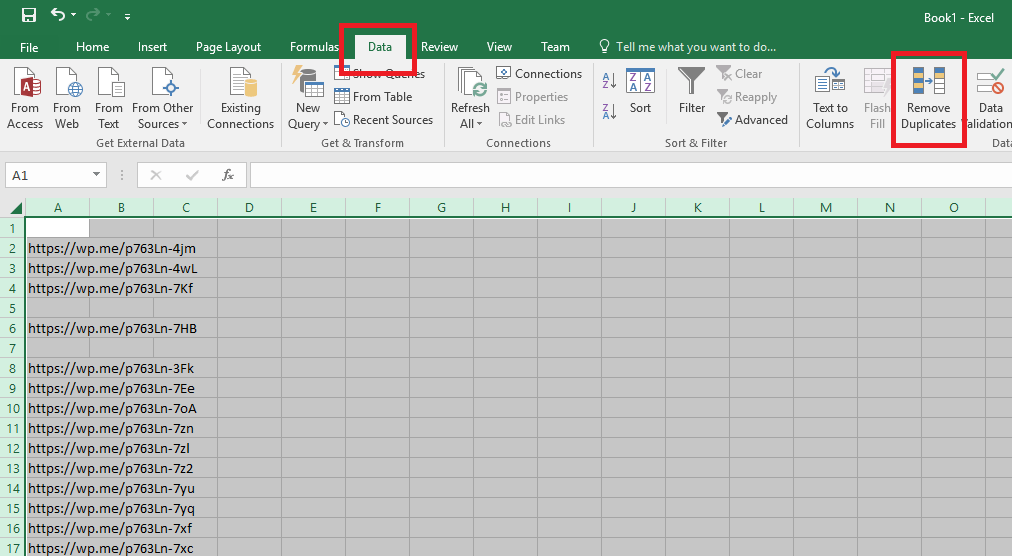Select cell with https://wp.me/p763Ln-4wL
The image size is (1012, 556).
tap(57, 268)
